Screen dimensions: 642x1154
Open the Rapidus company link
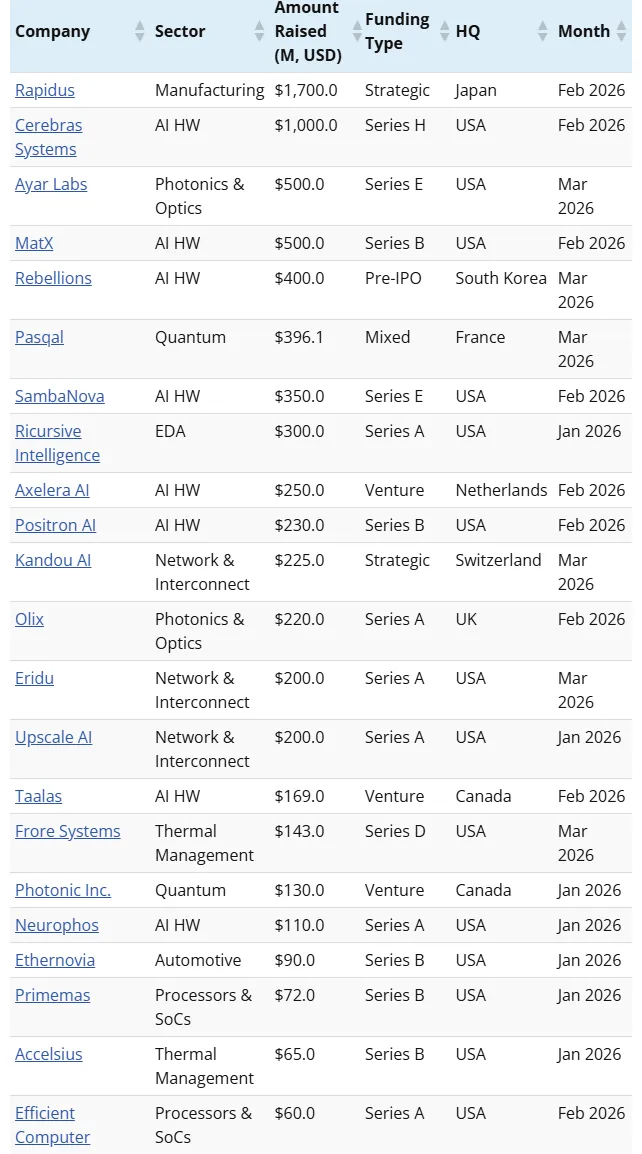pyautogui.click(x=45, y=90)
